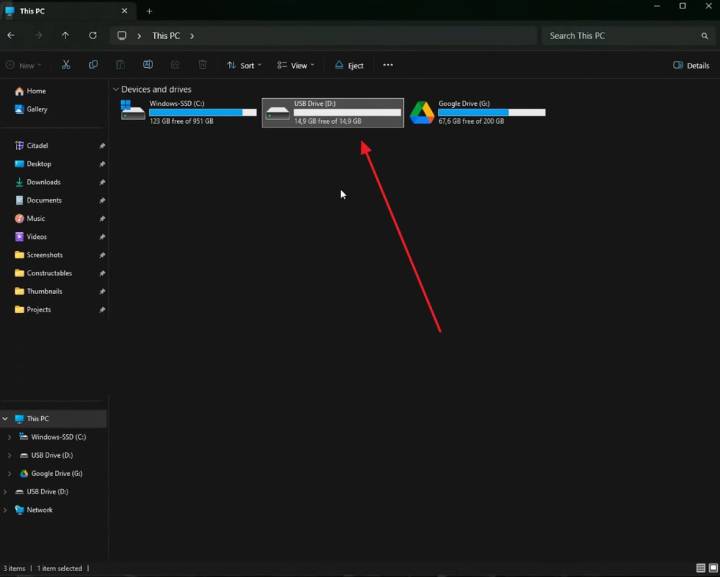The height and width of the screenshot is (577, 720).
Task: Click the pin icon beside Music
Action: tap(102, 218)
